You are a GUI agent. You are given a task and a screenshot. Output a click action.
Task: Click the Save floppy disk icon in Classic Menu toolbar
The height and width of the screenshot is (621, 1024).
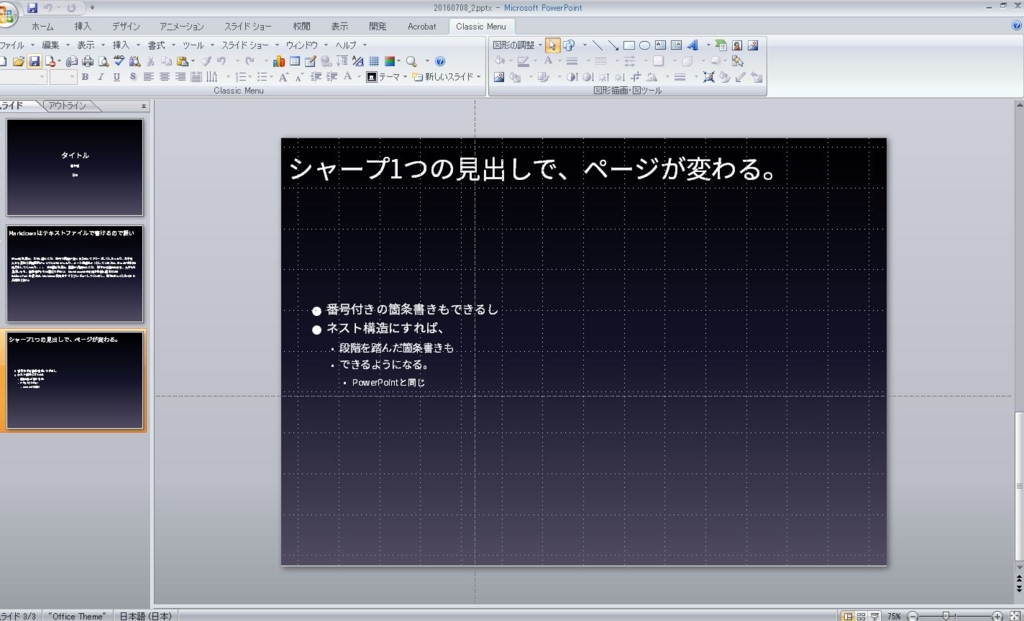34,61
